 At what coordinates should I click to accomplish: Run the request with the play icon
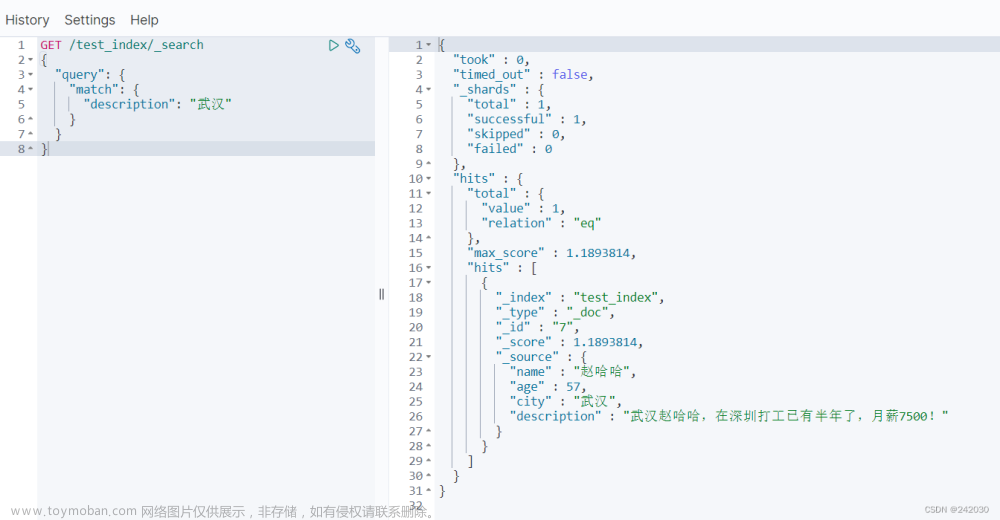[333, 45]
